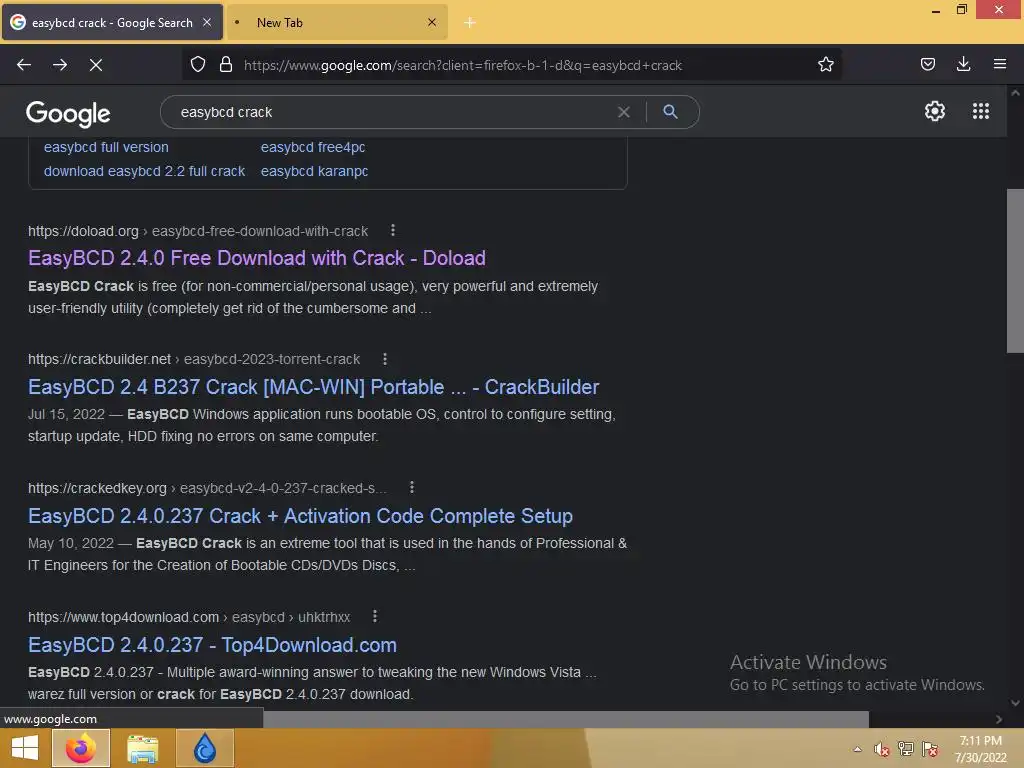
Task: Open options for the doload.org result
Action: pos(392,231)
